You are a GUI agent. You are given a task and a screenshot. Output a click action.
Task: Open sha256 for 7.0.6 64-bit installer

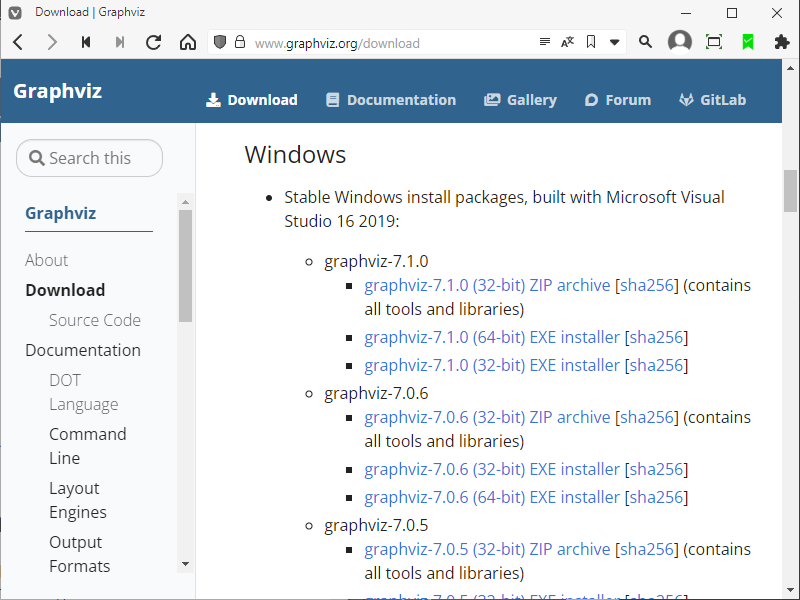coord(657,497)
